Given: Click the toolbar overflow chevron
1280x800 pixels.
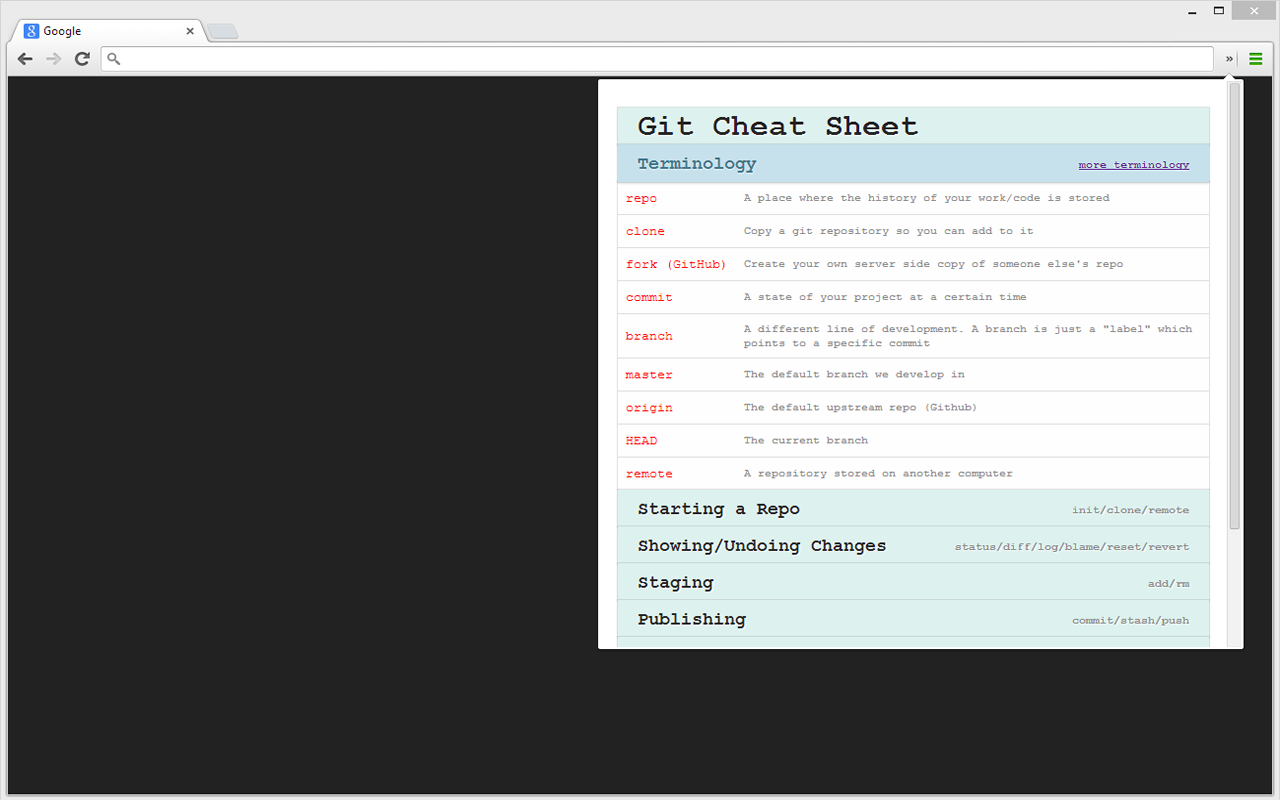Looking at the screenshot, I should tap(1228, 59).
